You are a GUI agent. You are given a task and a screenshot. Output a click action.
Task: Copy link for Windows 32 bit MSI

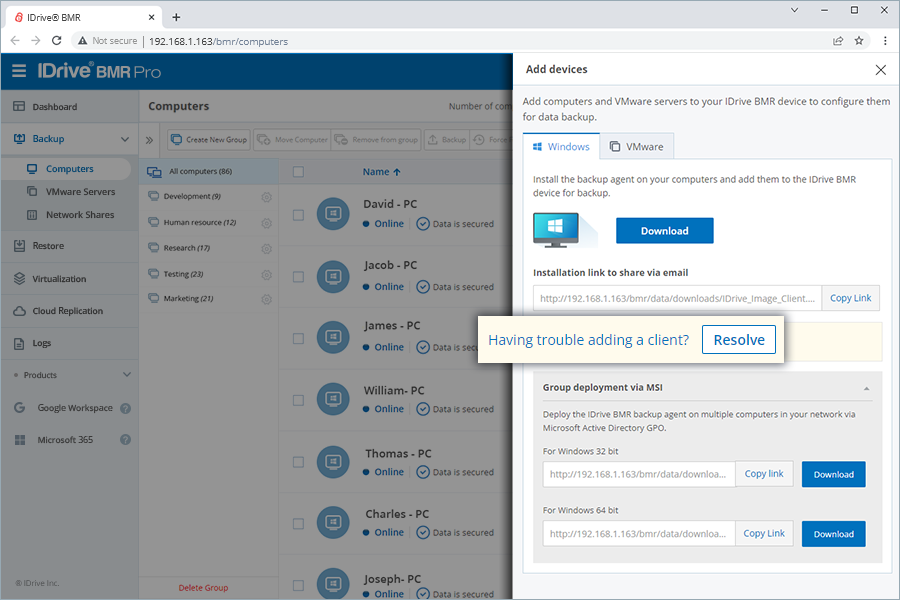click(x=764, y=474)
